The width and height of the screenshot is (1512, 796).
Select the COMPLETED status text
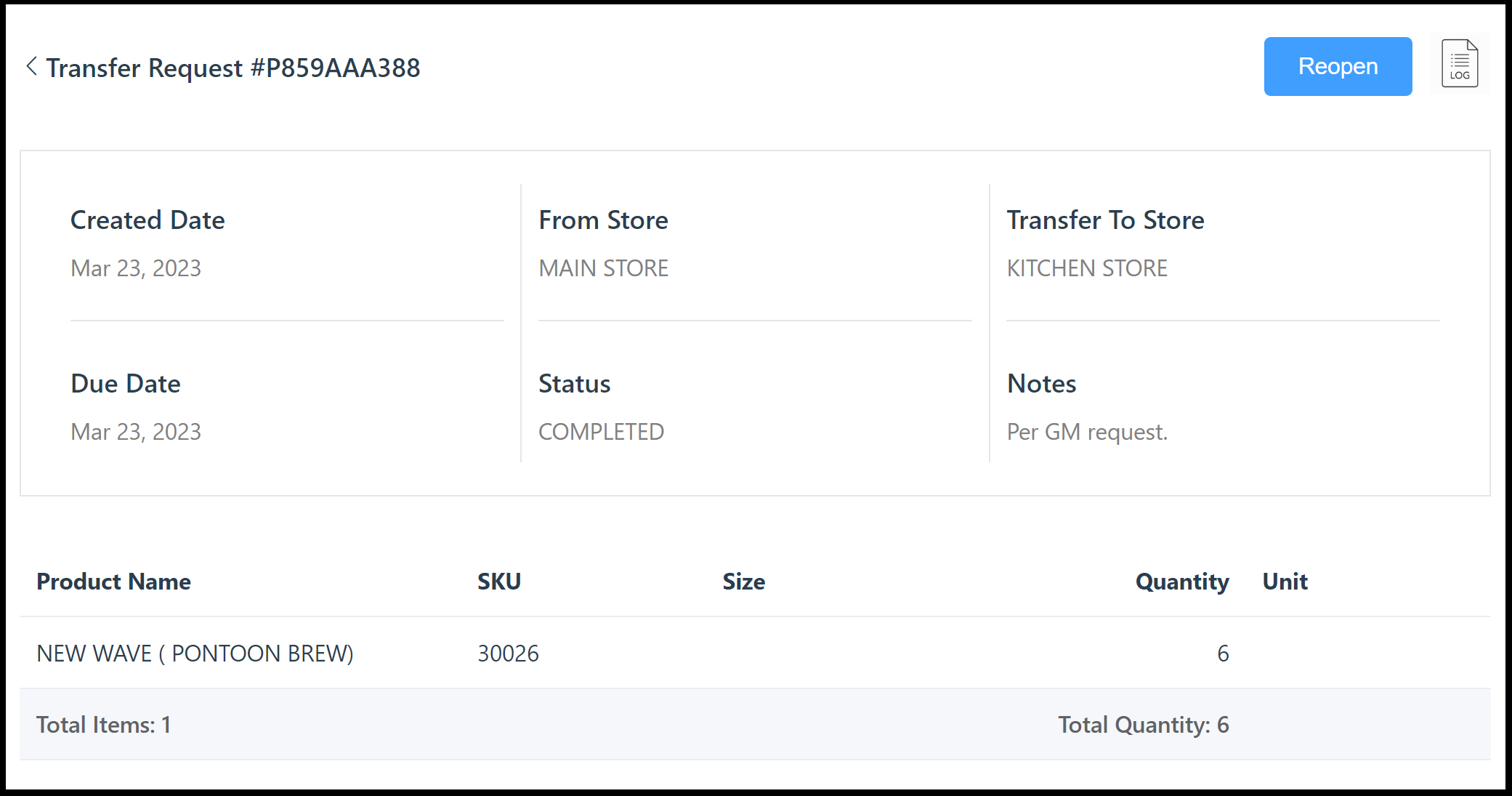(x=601, y=432)
